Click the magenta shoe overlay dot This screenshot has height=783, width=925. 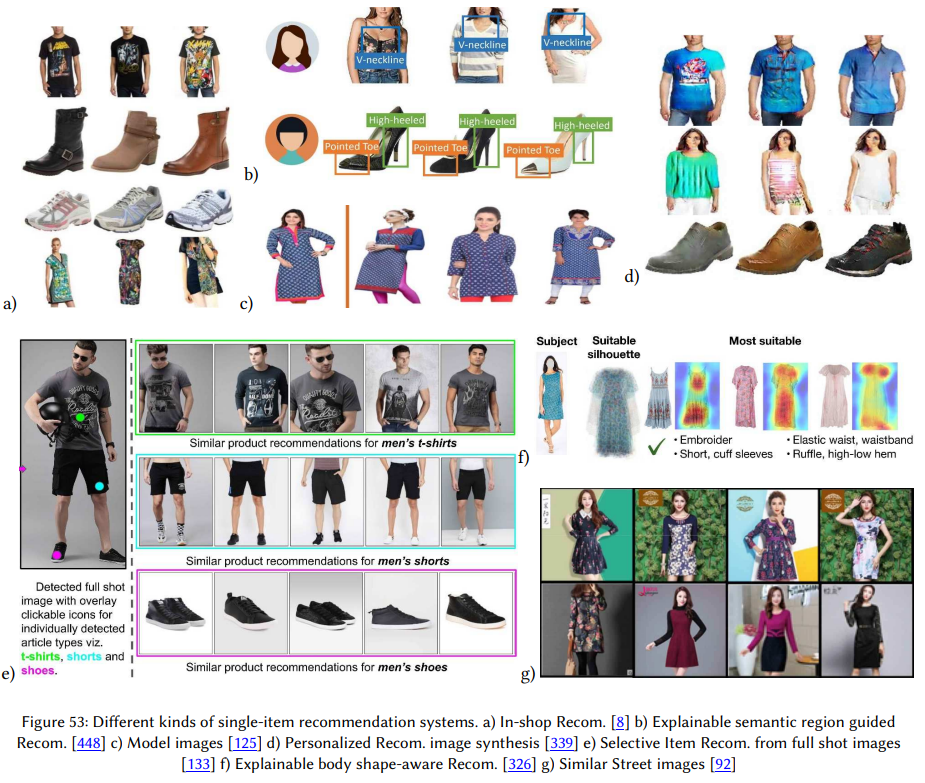tap(57, 555)
